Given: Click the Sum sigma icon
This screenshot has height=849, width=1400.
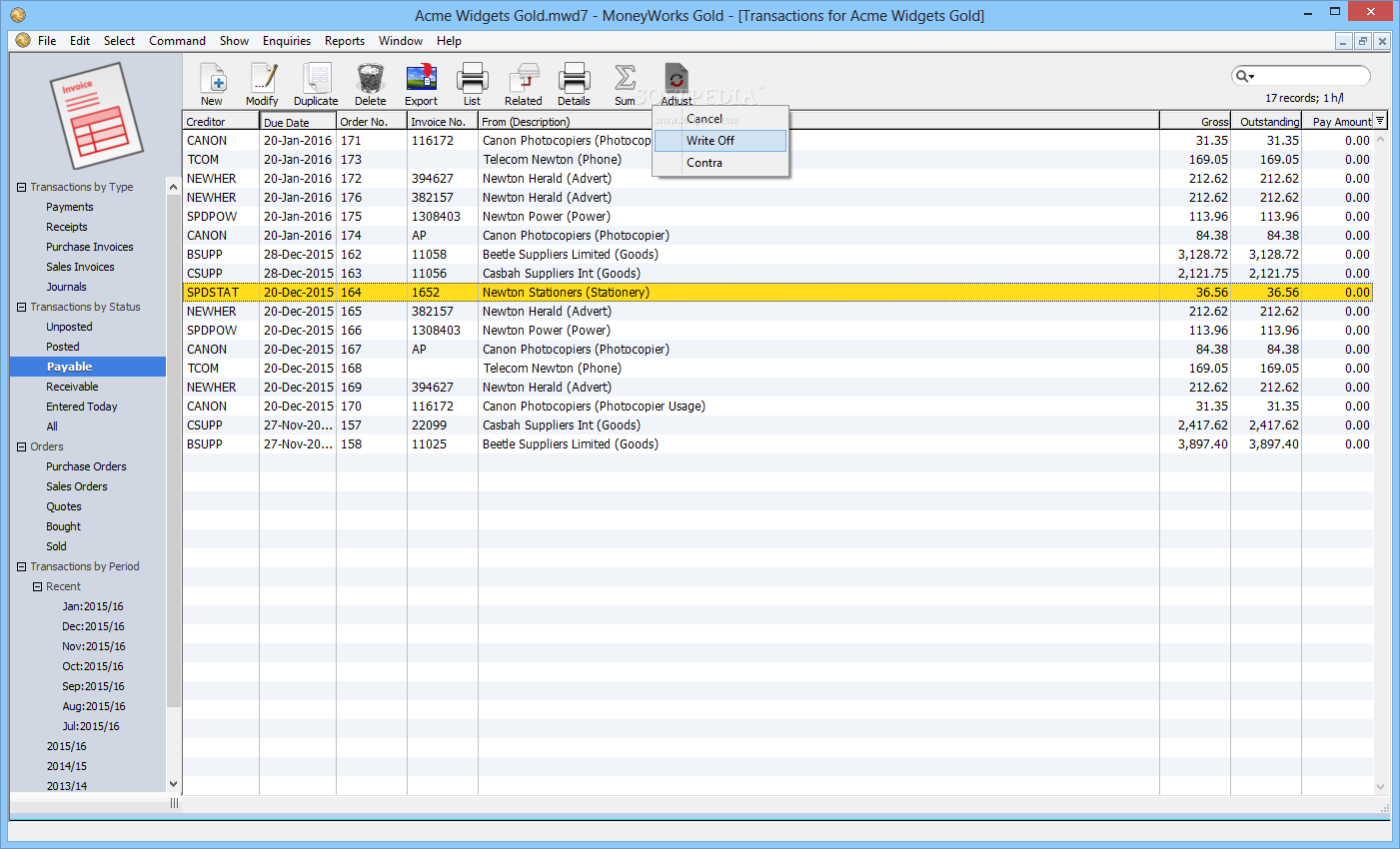Looking at the screenshot, I should coord(625,79).
